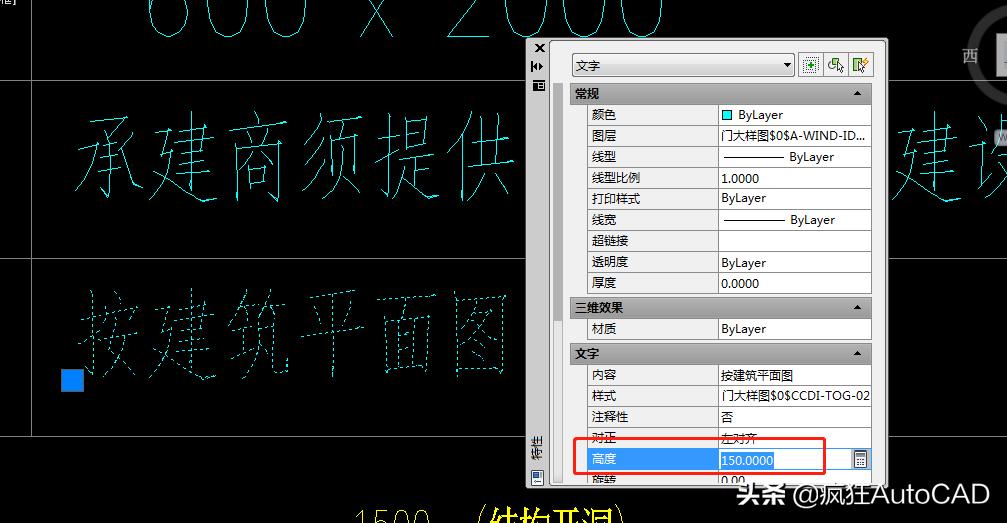Screen dimensions: 1007x523
Task: Collapse the 文字 properties section
Action: pyautogui.click(x=857, y=353)
